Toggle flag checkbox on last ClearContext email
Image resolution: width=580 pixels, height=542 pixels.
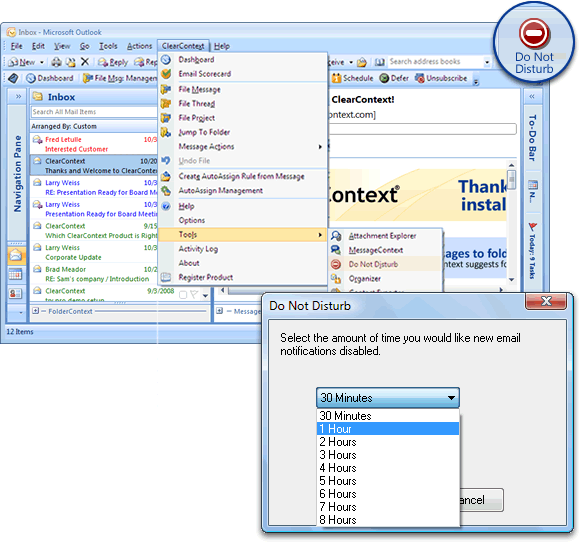click(x=183, y=295)
